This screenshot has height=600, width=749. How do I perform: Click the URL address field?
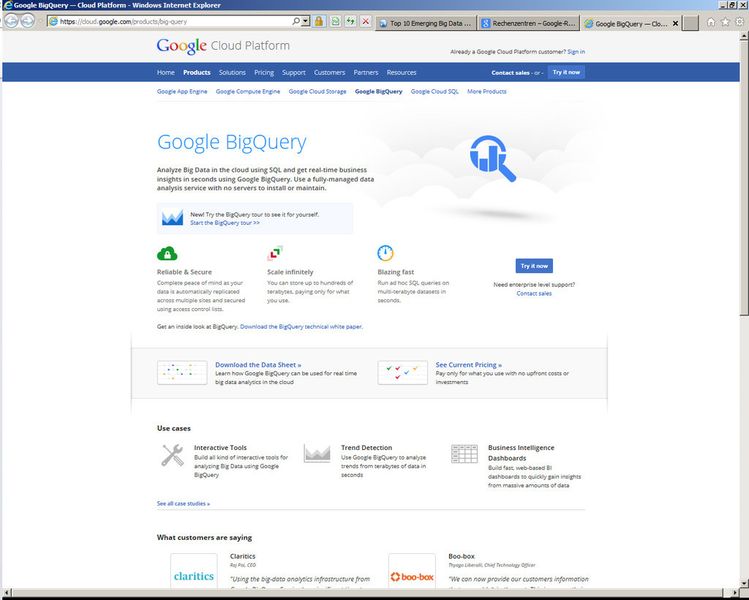pyautogui.click(x=174, y=21)
